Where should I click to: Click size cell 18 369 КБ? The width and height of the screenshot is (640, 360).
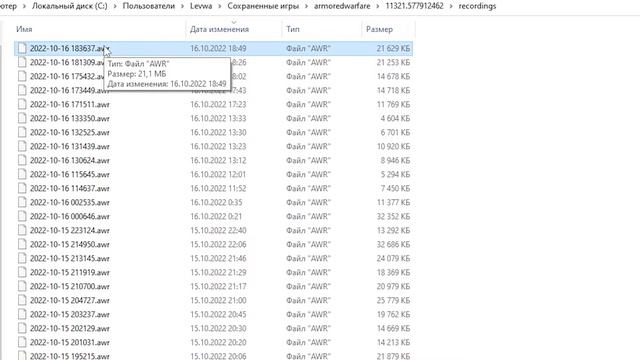393,272
